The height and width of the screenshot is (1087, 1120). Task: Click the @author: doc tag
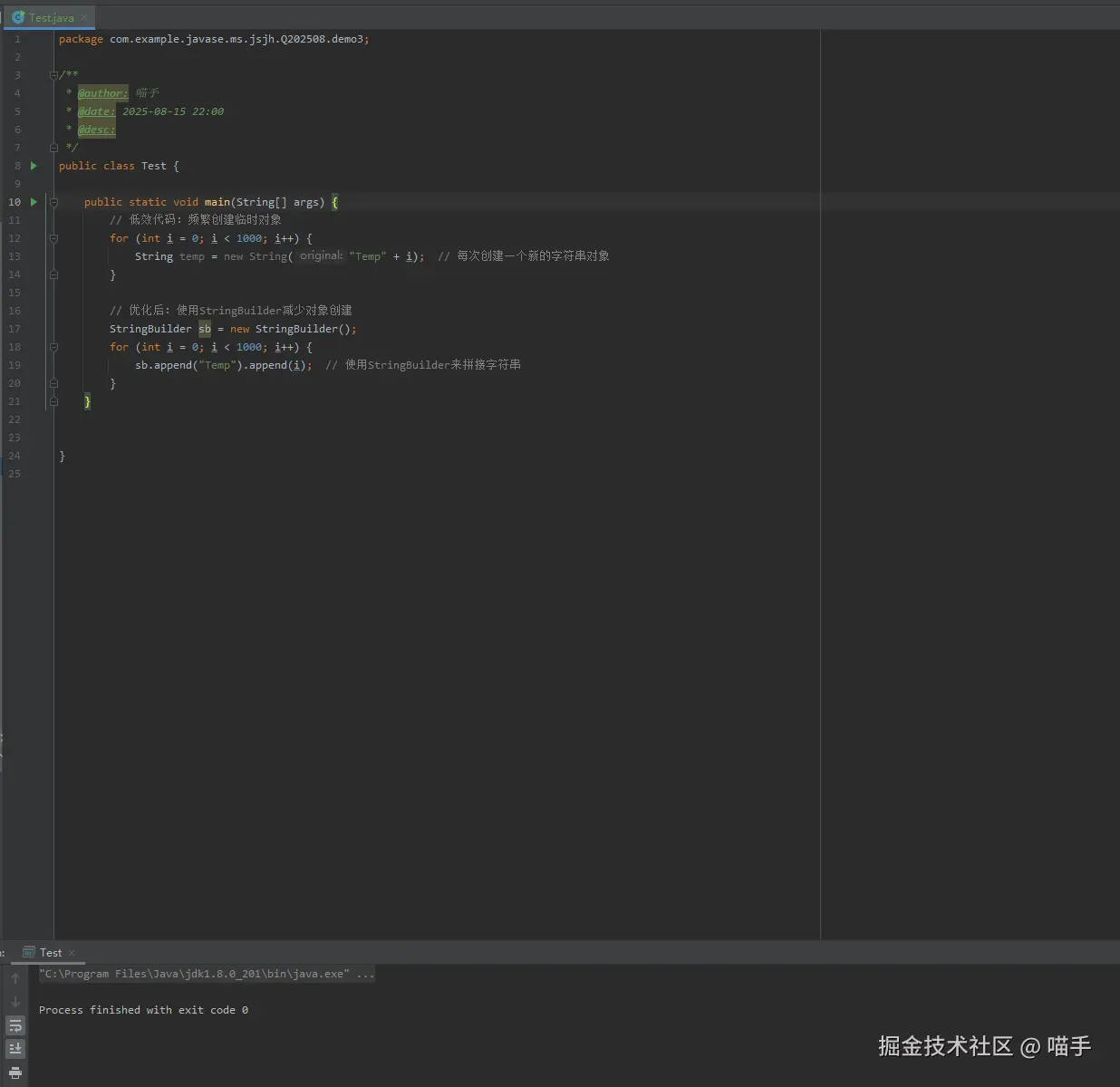[x=102, y=93]
